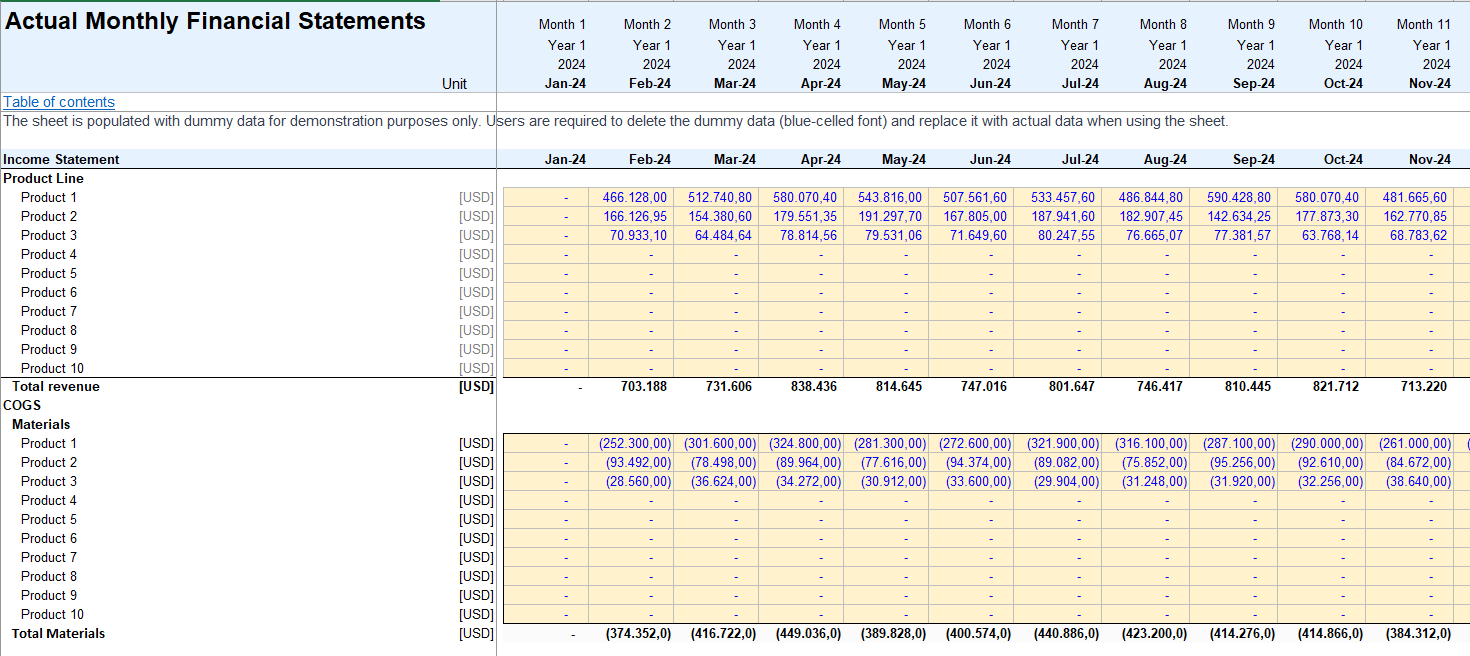The width and height of the screenshot is (1470, 656).
Task: Select cell containing 162.770,85
Action: 1409,216
